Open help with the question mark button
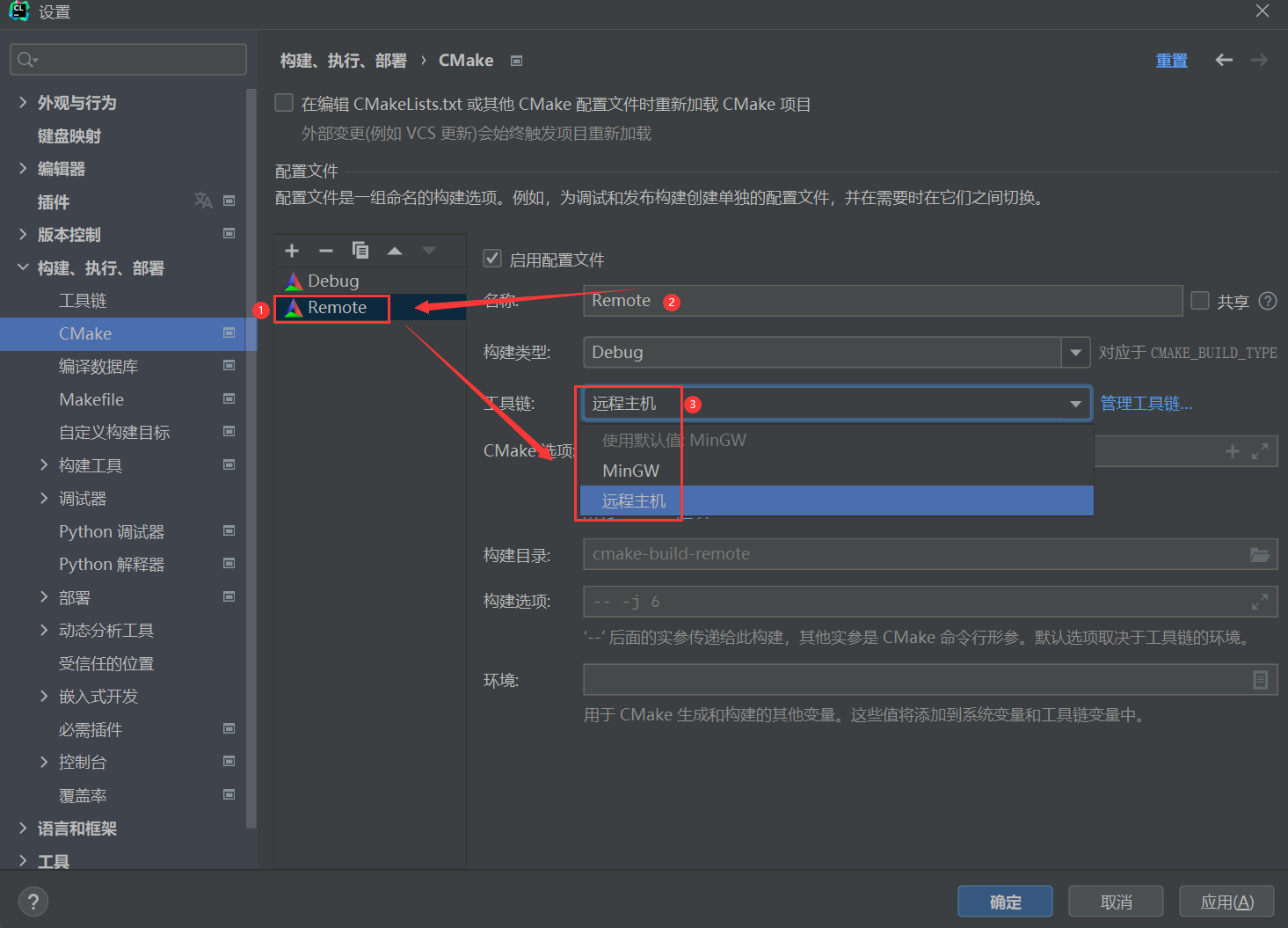This screenshot has height=928, width=1288. [33, 902]
